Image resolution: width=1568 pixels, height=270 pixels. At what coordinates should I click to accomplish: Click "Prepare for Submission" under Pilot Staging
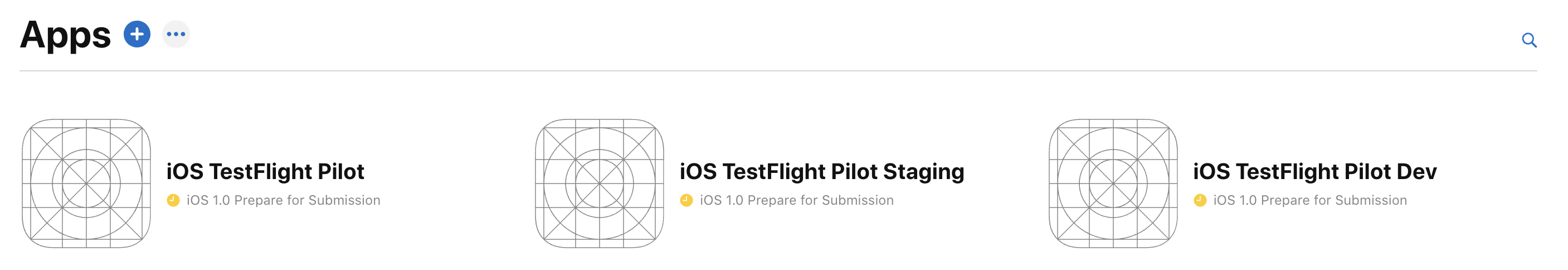[821, 200]
